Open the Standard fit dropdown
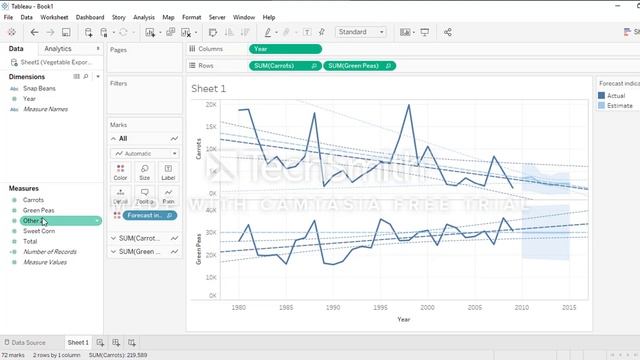The image size is (640, 360). click(360, 32)
